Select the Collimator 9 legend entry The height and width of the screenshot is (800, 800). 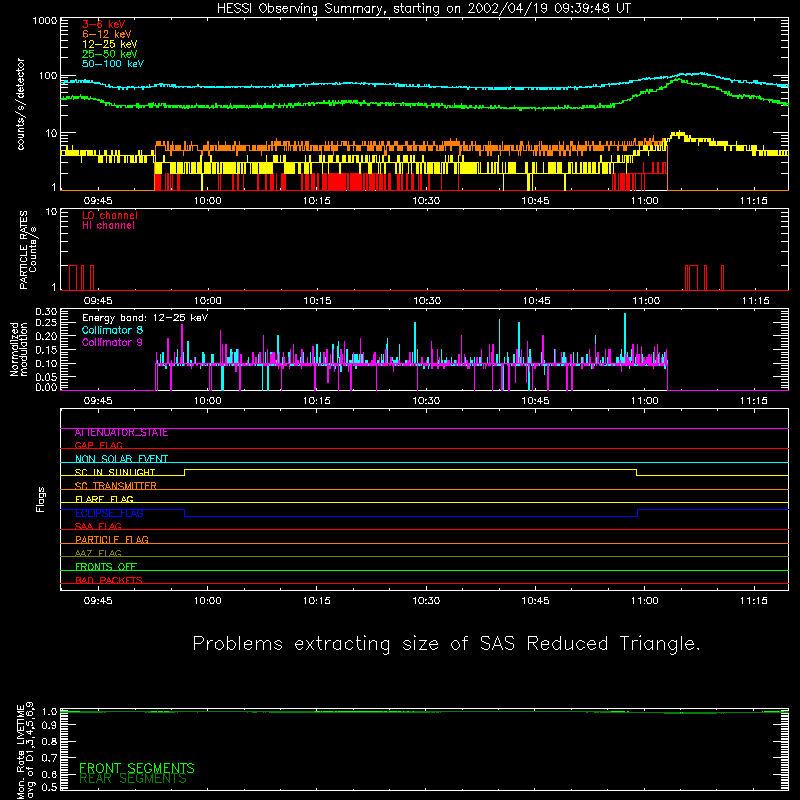(x=112, y=342)
